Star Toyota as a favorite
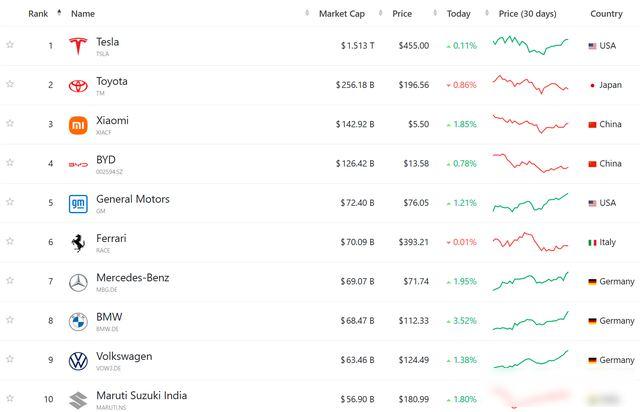The width and height of the screenshot is (640, 412). 10,85
